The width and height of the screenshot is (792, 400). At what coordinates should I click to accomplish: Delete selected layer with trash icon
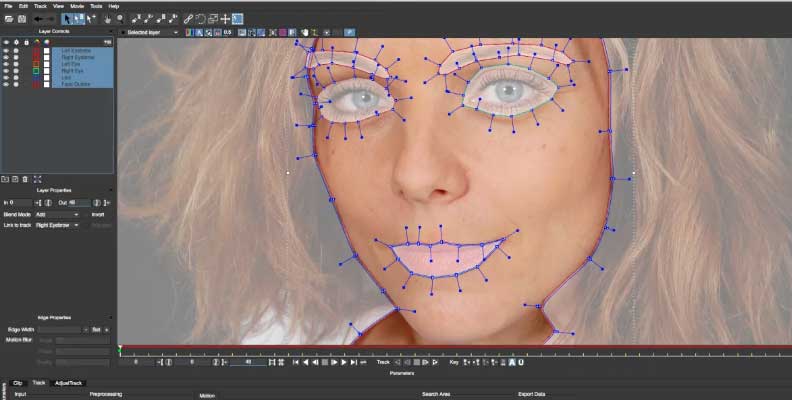point(26,179)
